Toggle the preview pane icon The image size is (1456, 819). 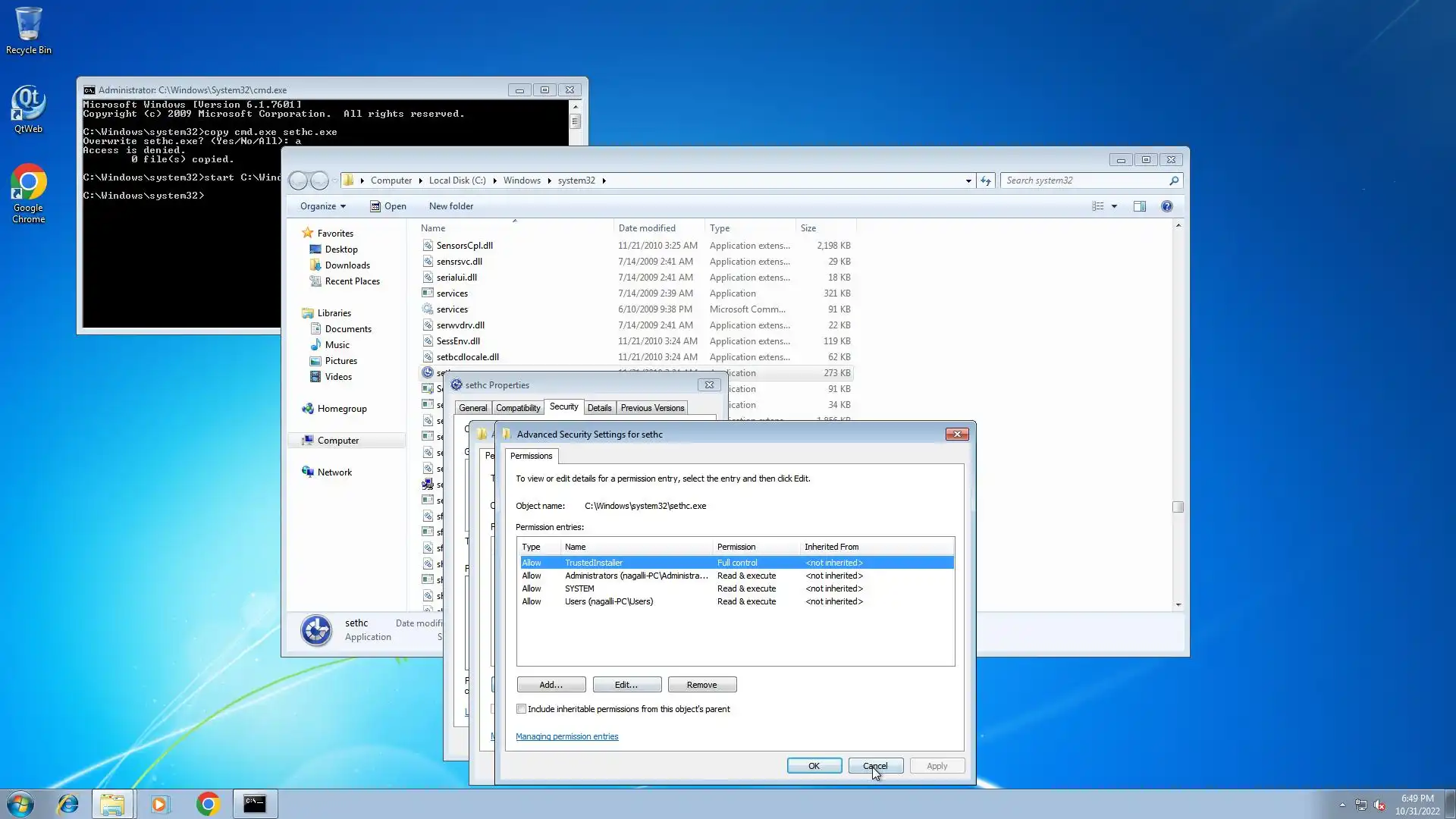click(x=1139, y=206)
